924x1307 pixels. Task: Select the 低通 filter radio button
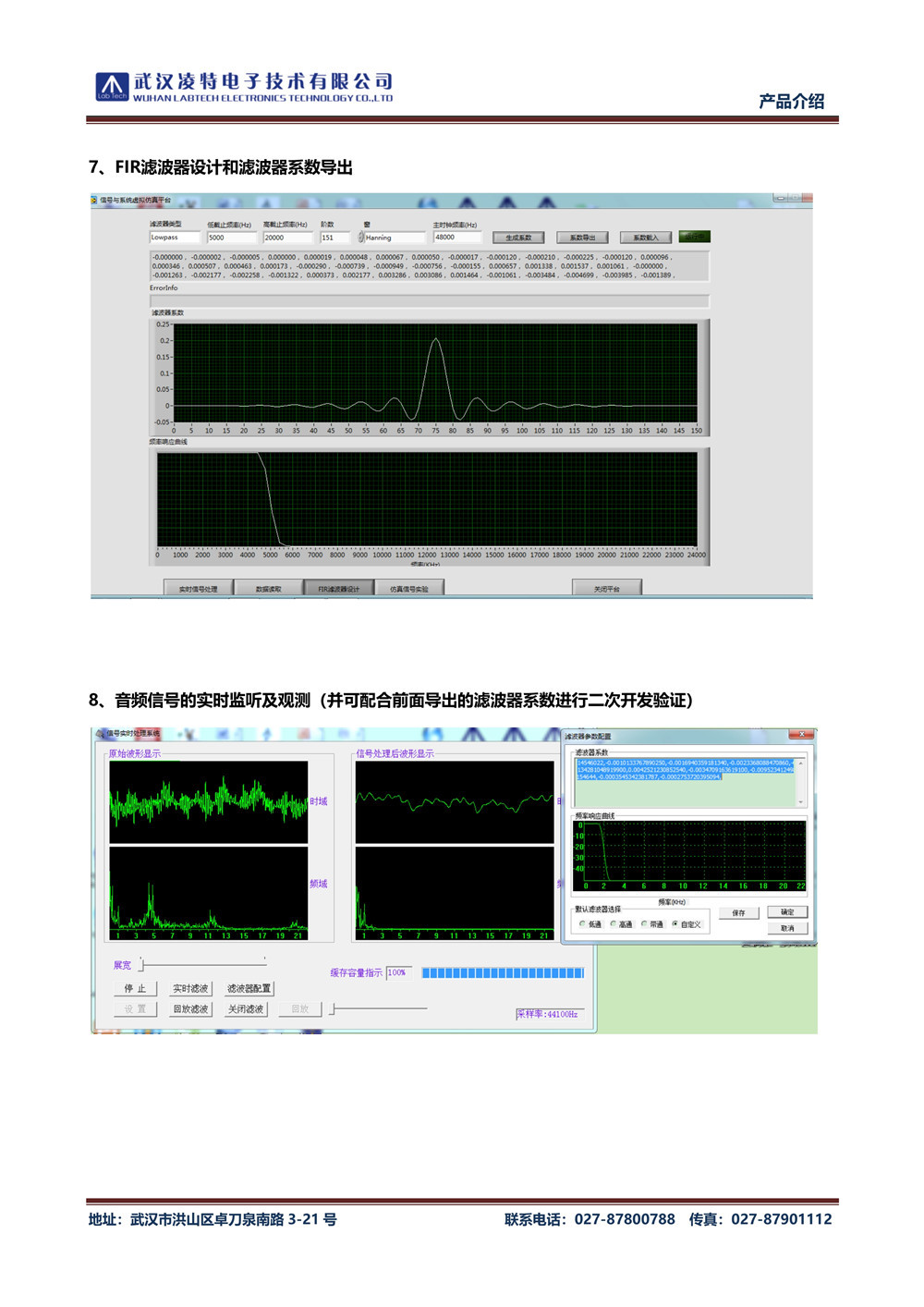point(582,924)
